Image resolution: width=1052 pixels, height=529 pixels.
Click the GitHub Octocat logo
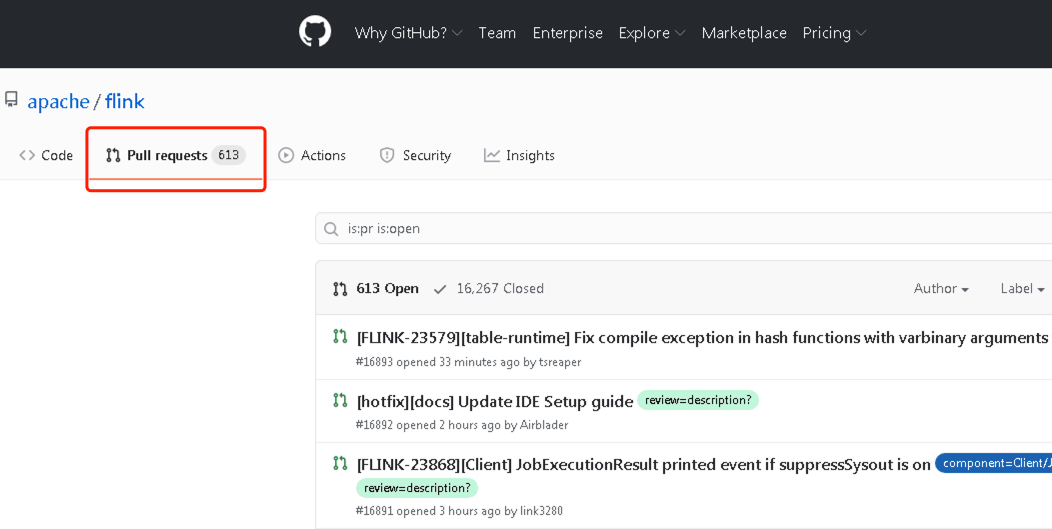(315, 32)
